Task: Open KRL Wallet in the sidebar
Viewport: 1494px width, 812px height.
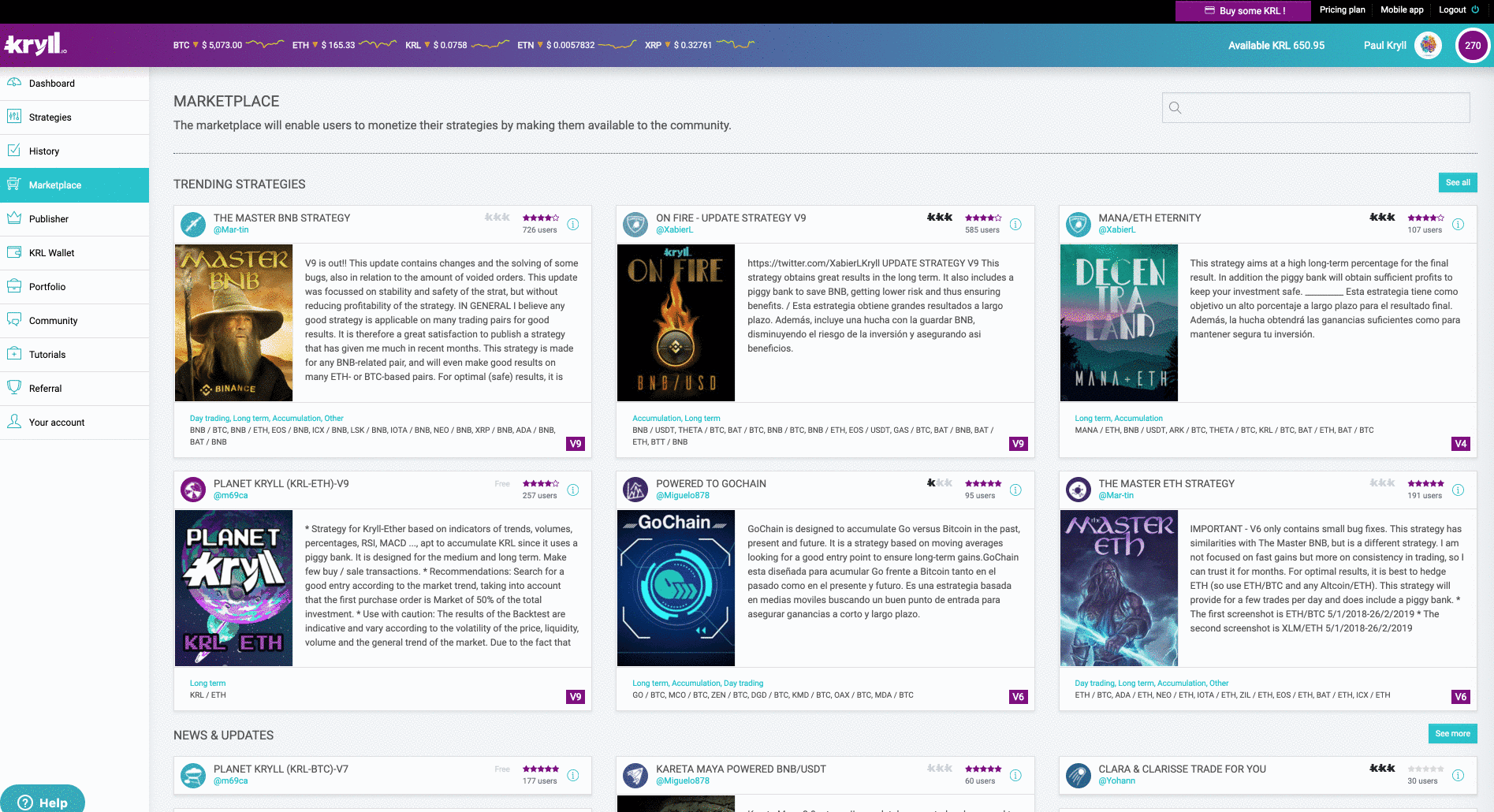Action: click(x=74, y=253)
